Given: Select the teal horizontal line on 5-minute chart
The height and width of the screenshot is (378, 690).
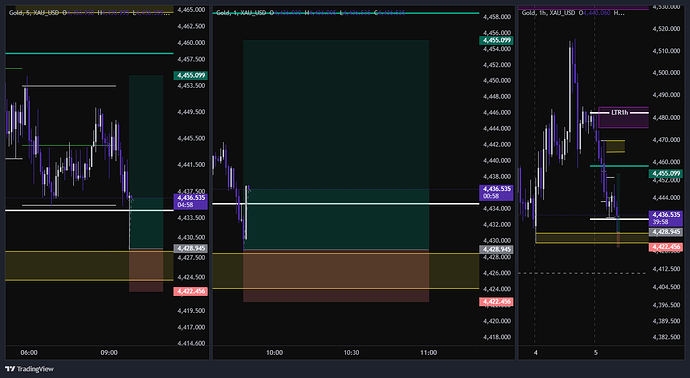Looking at the screenshot, I should (89, 54).
